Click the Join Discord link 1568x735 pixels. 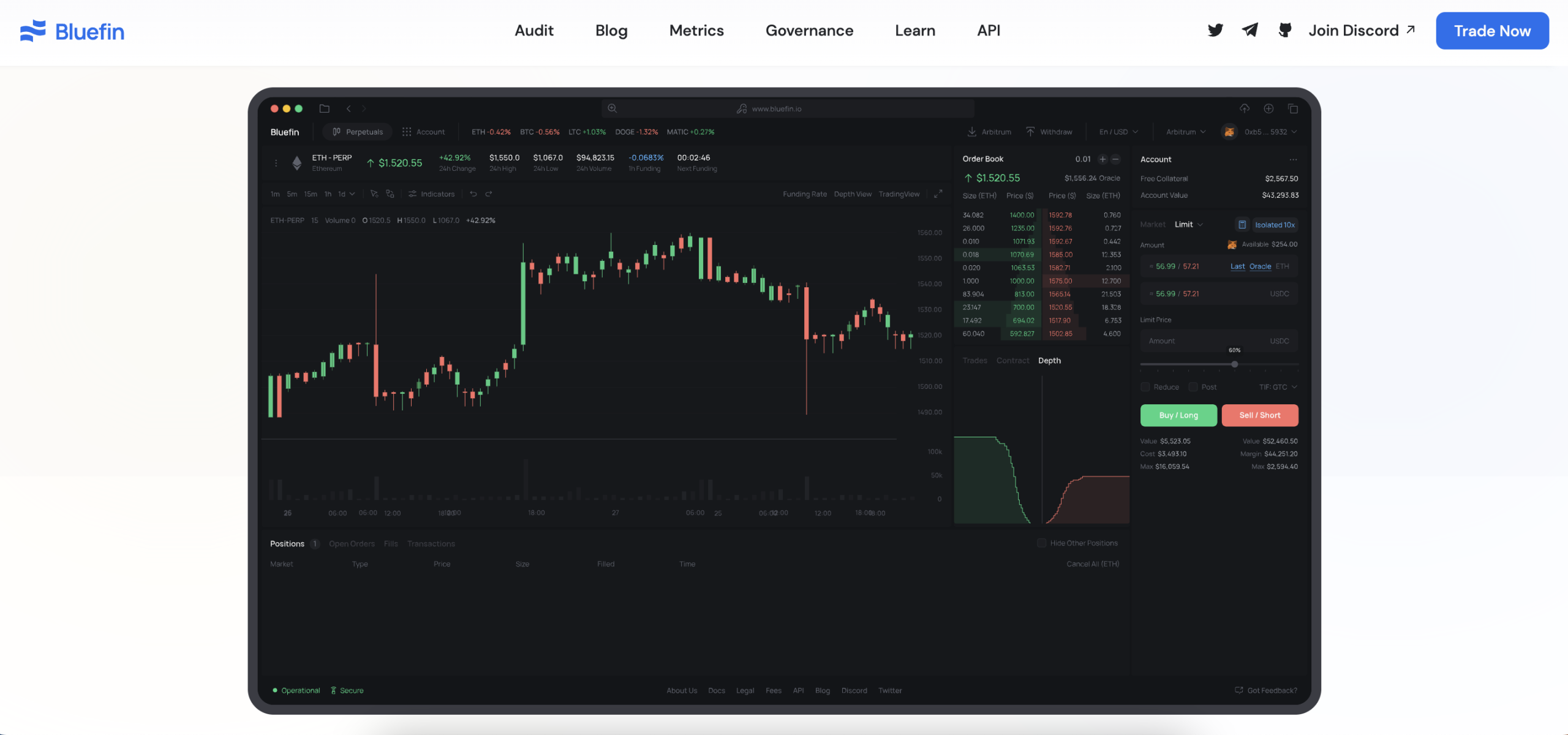[1362, 31]
